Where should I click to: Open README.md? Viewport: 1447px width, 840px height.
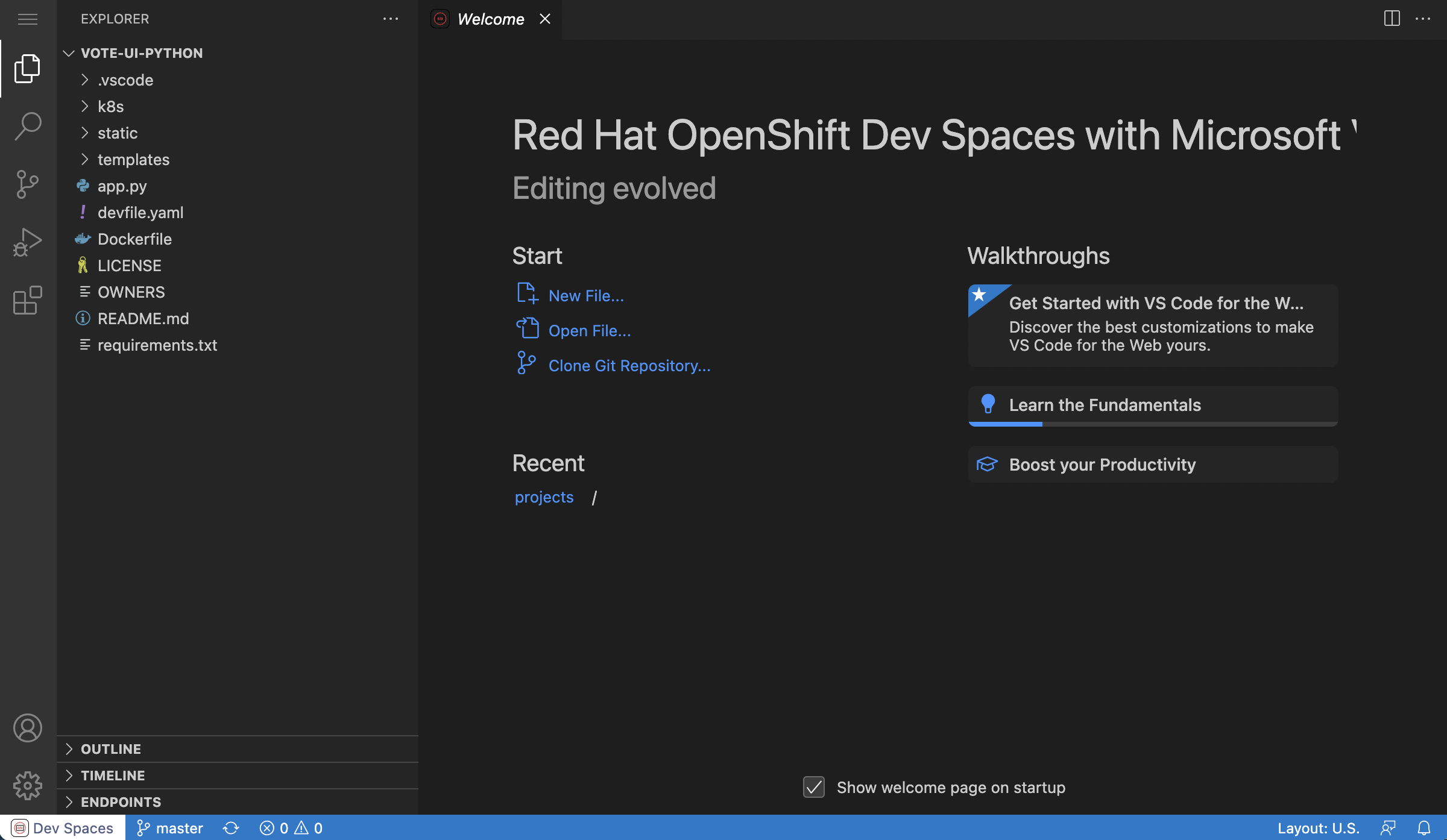(238, 318)
